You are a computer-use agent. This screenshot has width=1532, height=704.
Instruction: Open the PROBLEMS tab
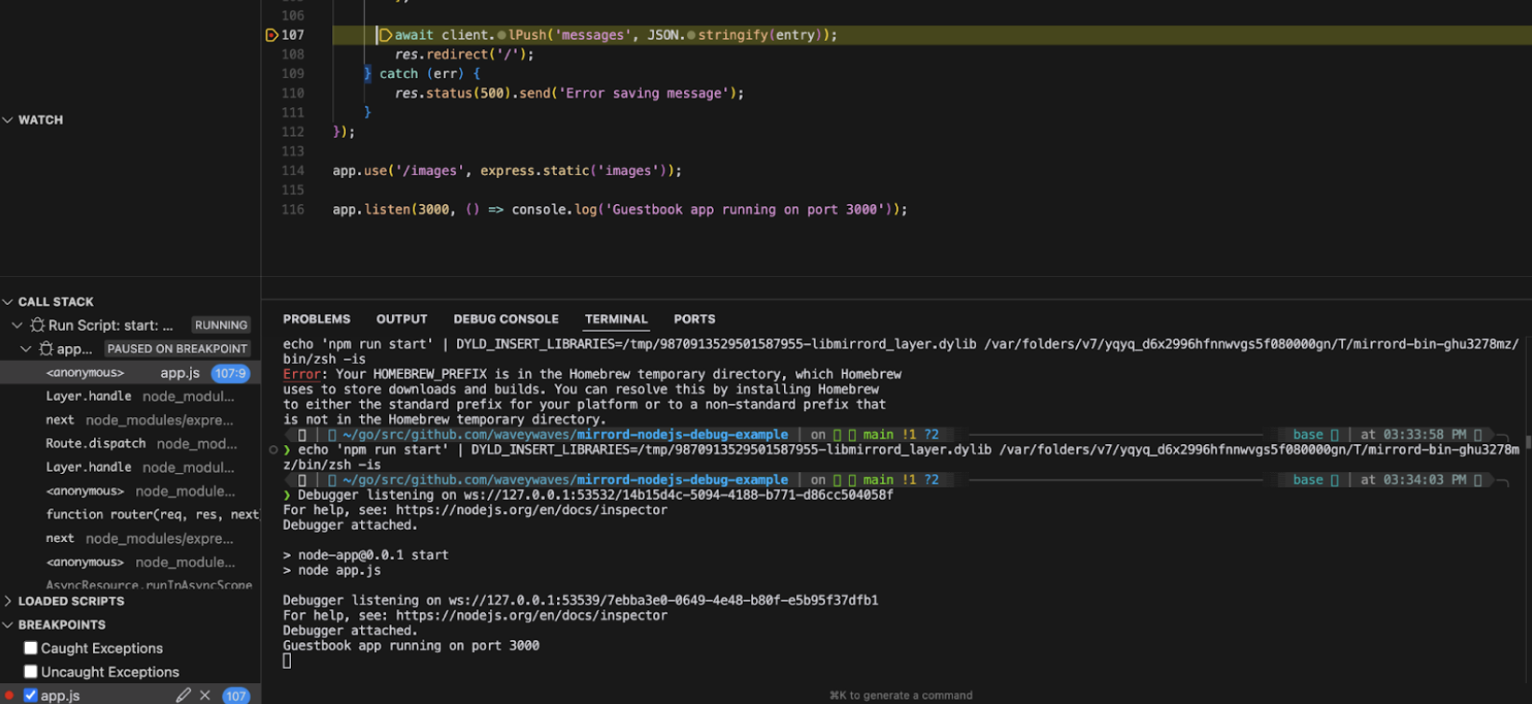[x=316, y=319]
